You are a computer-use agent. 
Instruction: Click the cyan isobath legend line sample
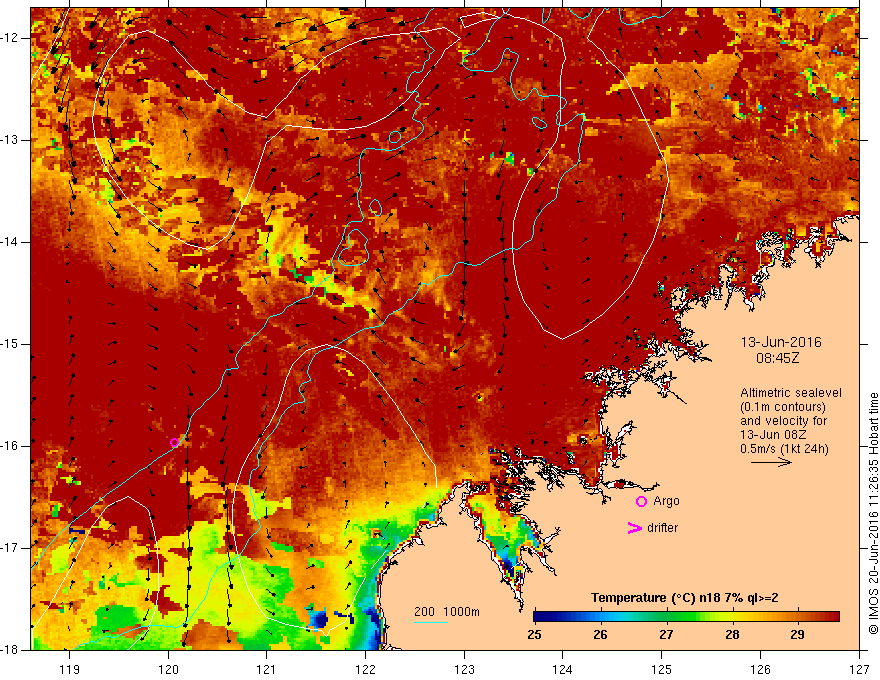(x=431, y=622)
